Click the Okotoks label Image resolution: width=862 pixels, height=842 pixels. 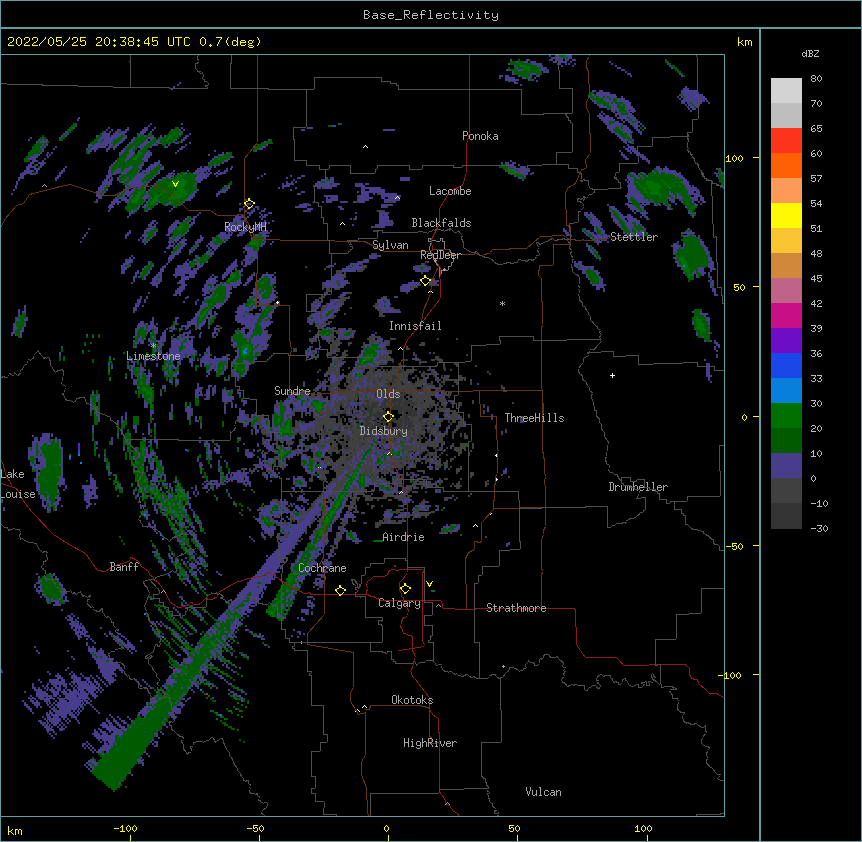pos(412,700)
